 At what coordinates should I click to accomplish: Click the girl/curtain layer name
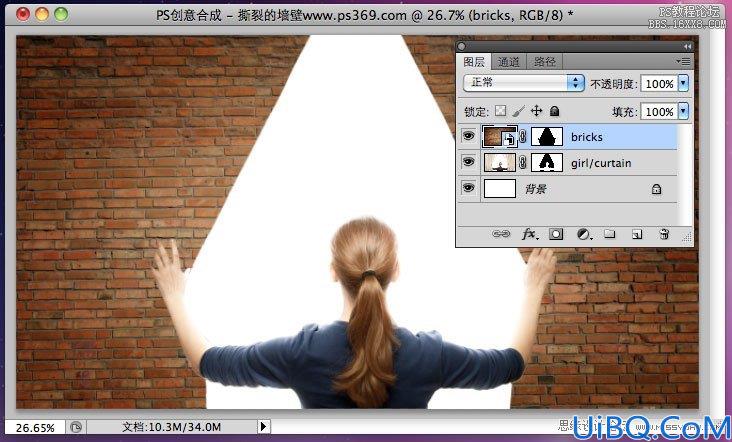pyautogui.click(x=601, y=163)
